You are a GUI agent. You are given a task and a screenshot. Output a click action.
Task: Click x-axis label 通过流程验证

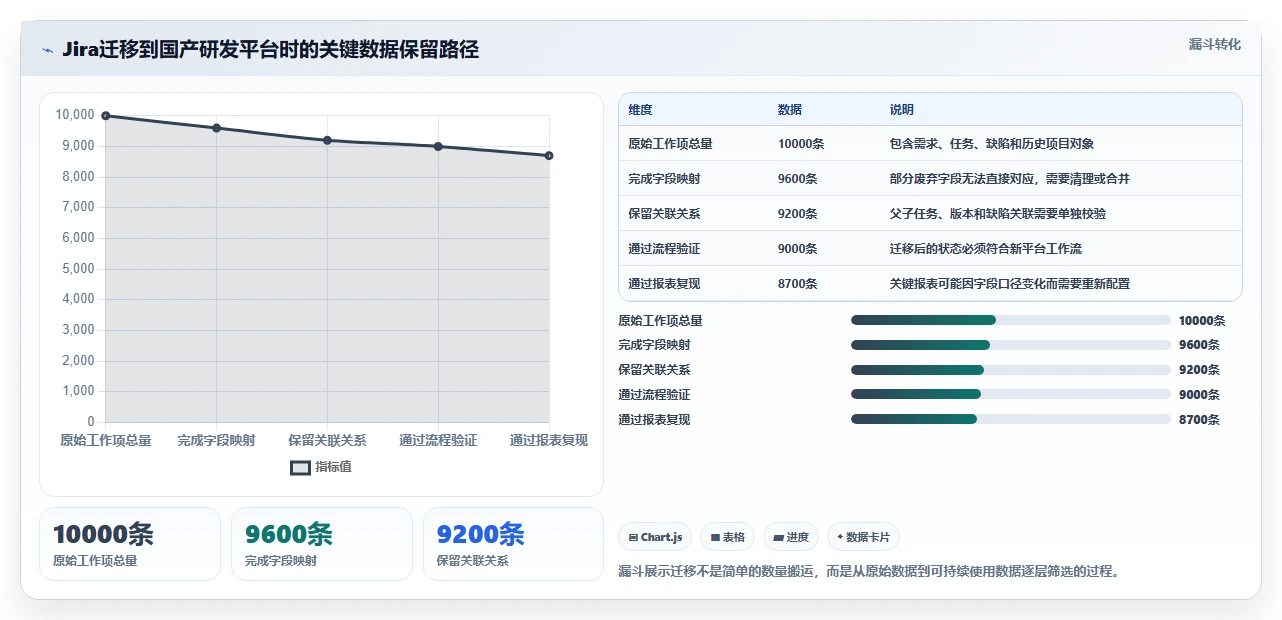pos(438,441)
